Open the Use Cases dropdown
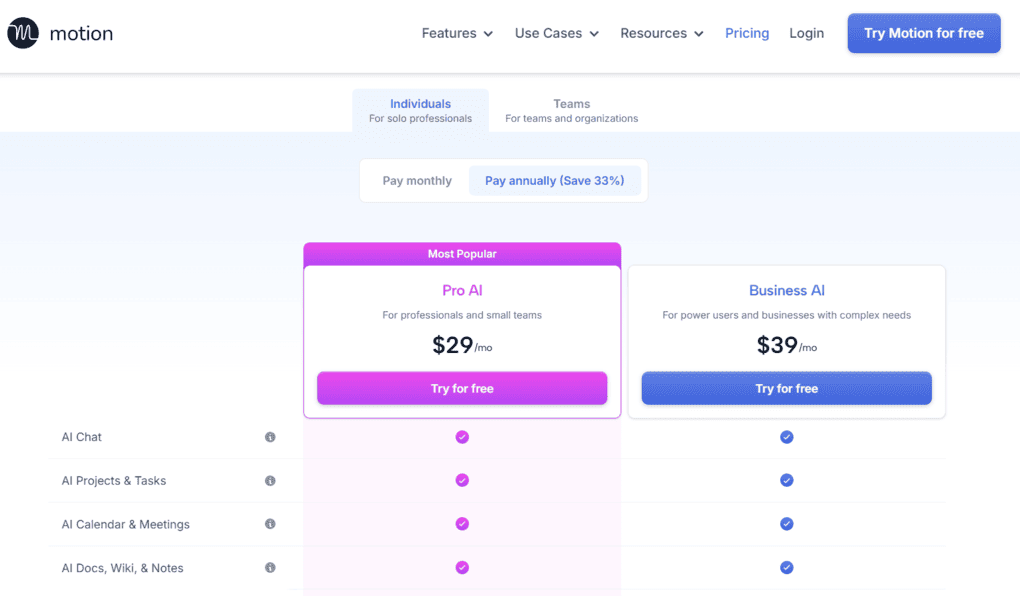Viewport: 1020px width, 596px height. coord(556,33)
